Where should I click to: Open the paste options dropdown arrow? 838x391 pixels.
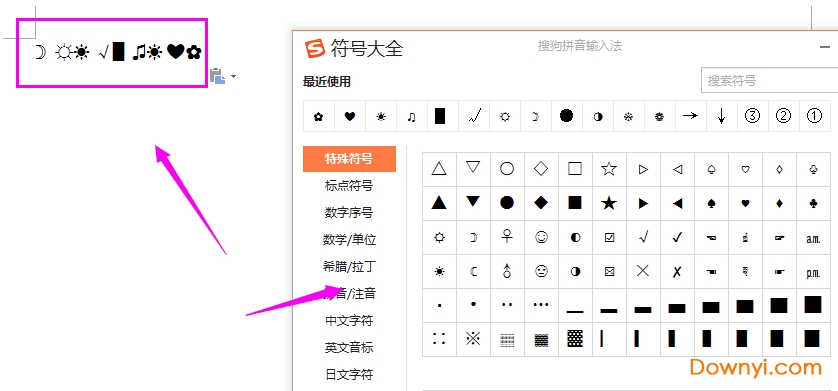[233, 77]
